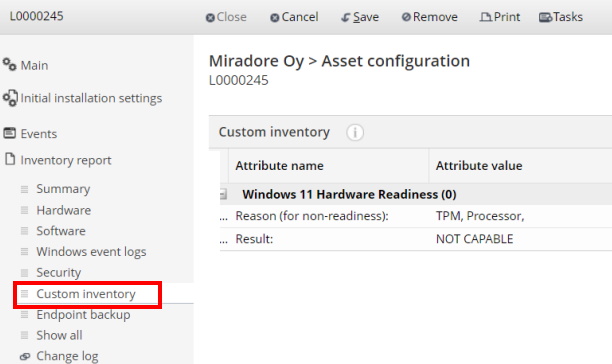Cancel the asset changes
This screenshot has height=364, width=612.
click(x=294, y=17)
